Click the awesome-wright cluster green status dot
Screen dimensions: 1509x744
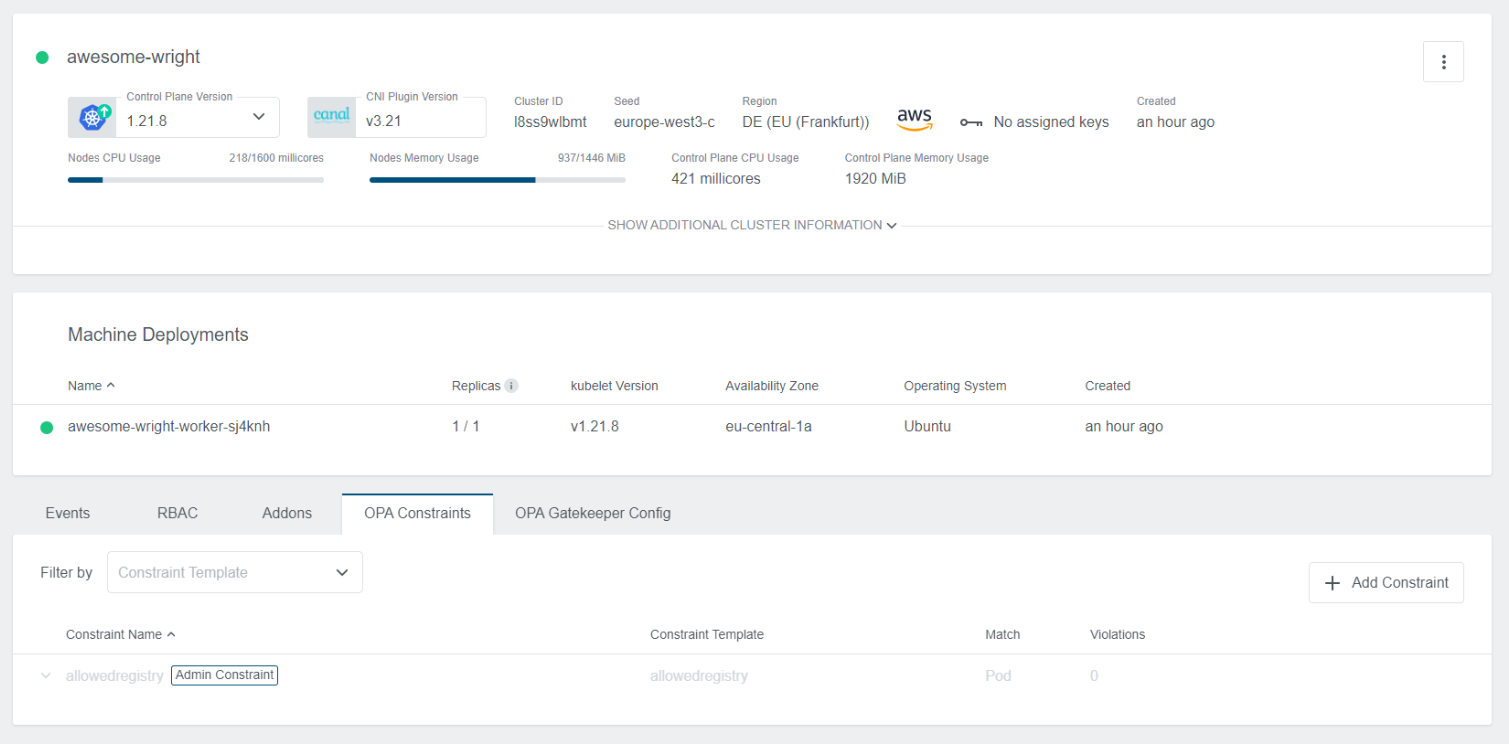[42, 58]
